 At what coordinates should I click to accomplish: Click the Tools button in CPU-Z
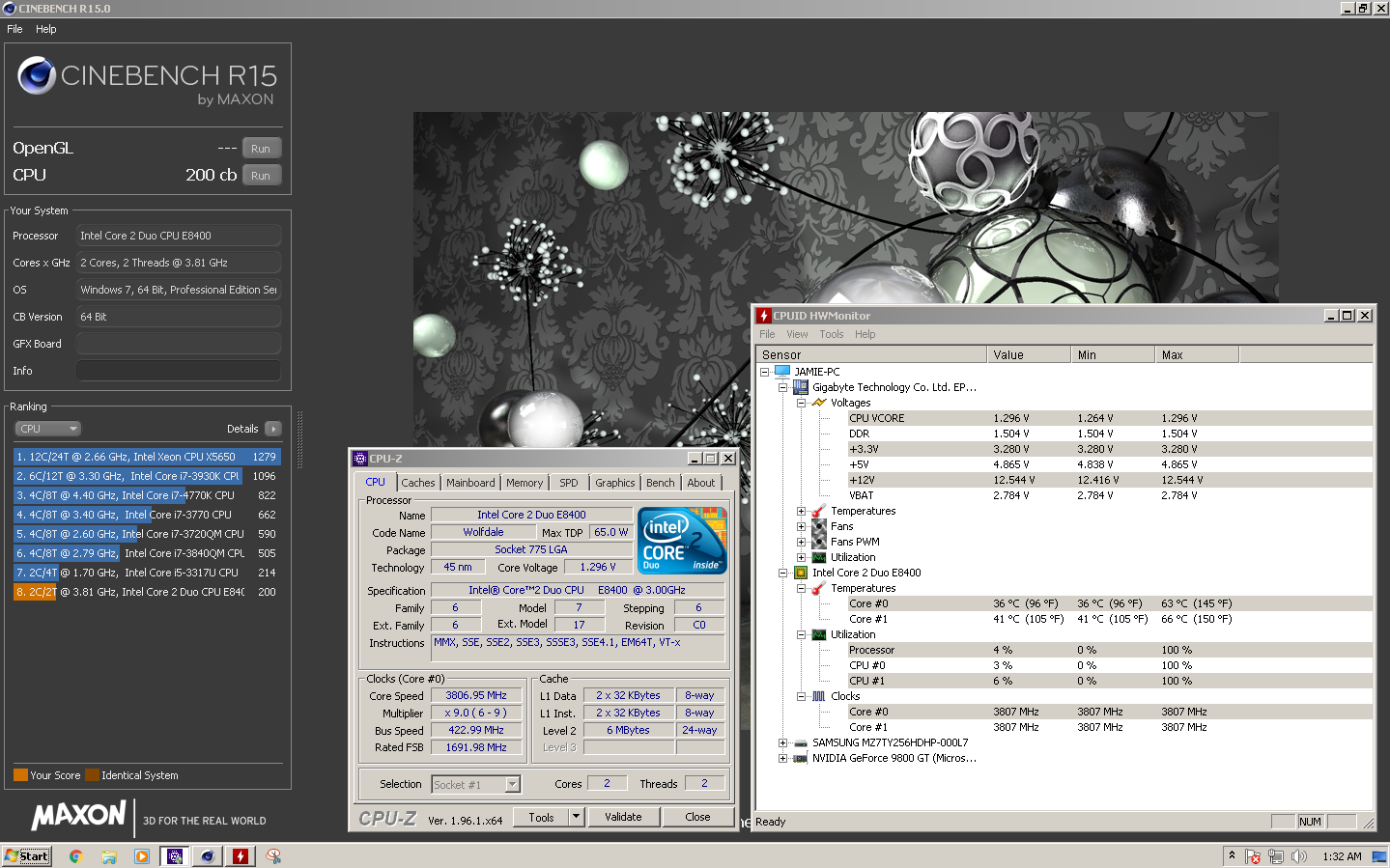[541, 817]
